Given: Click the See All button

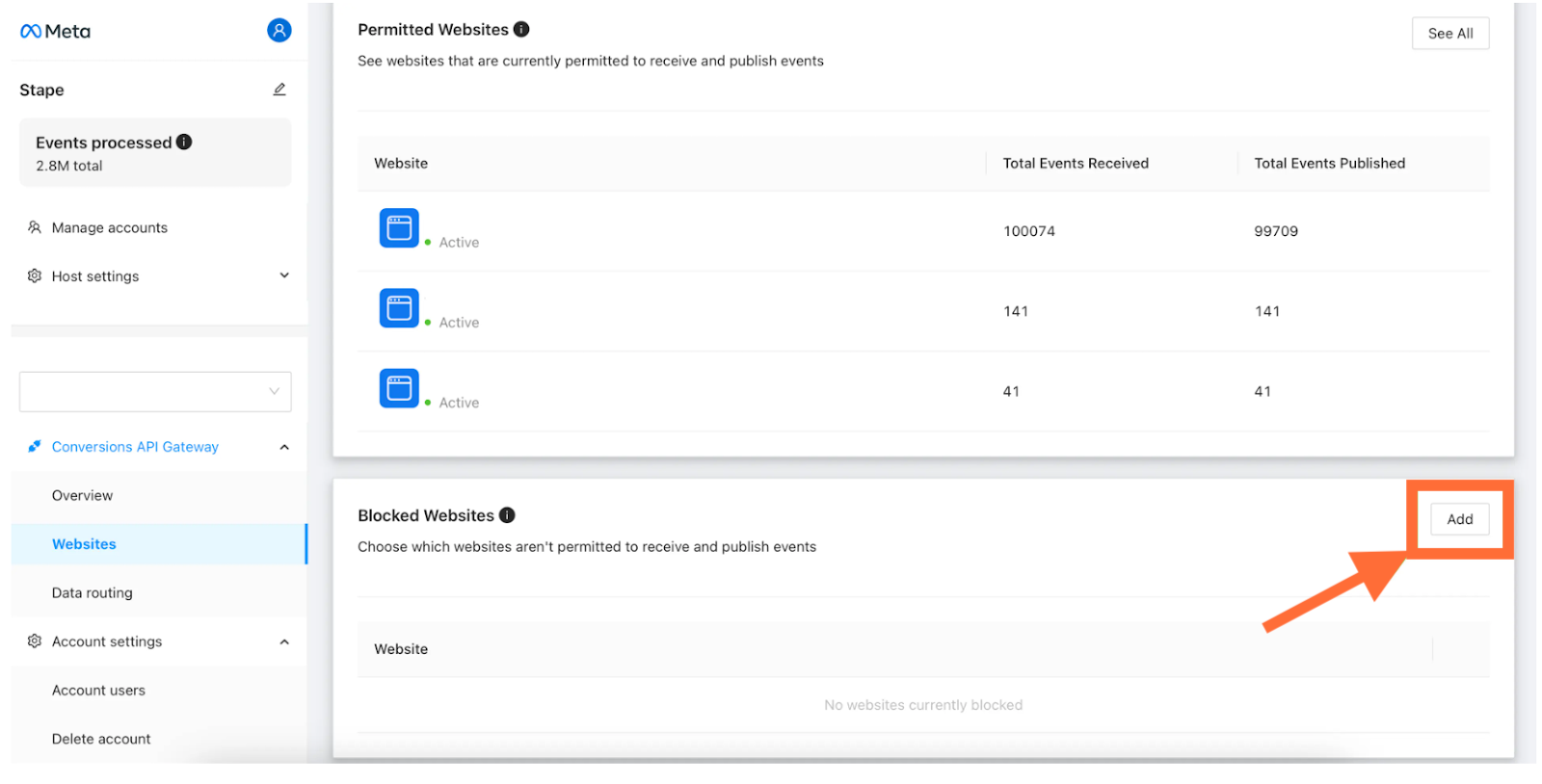Looking at the screenshot, I should [x=1450, y=33].
